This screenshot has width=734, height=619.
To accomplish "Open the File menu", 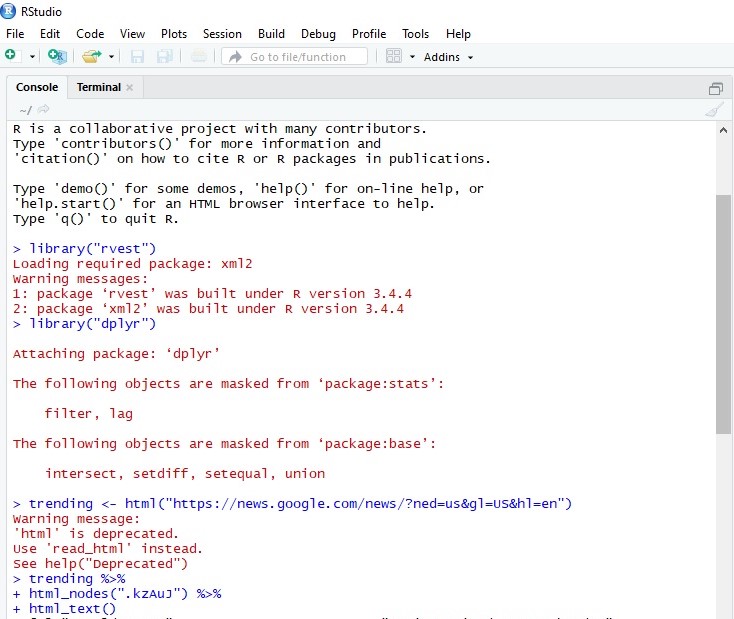I will tap(15, 34).
